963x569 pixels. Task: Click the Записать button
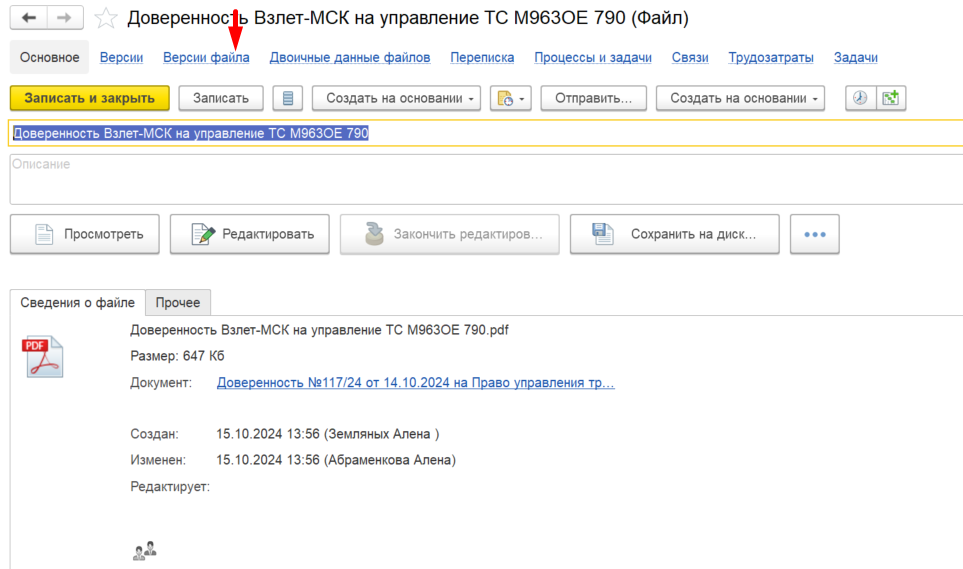click(x=221, y=98)
